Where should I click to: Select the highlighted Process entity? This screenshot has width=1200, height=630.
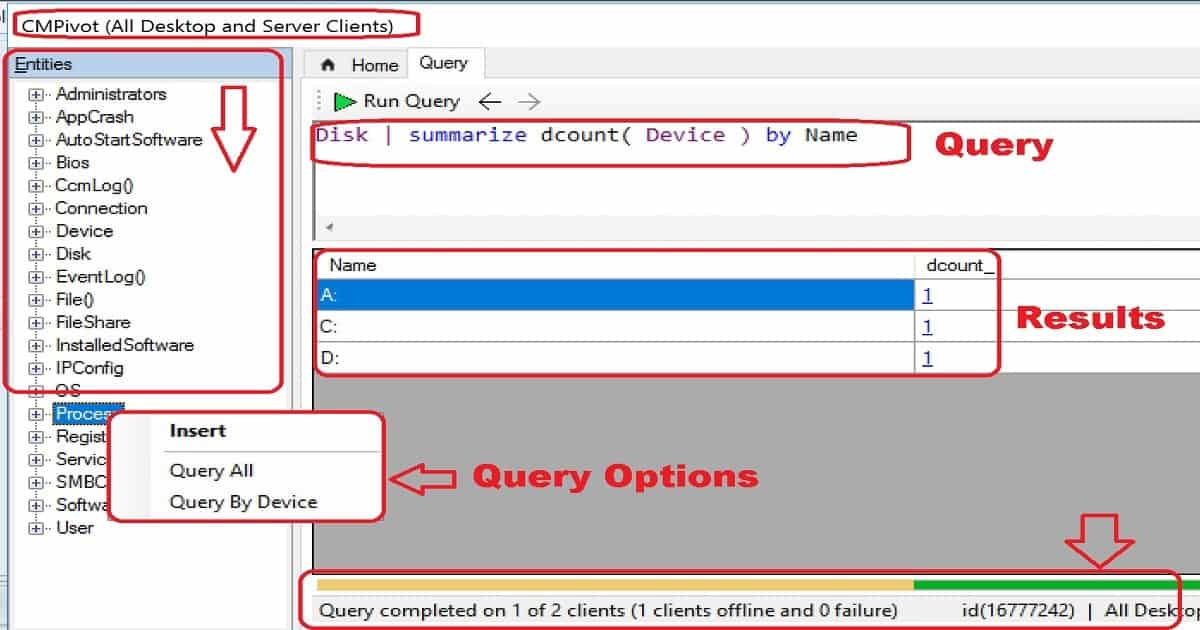[88, 414]
